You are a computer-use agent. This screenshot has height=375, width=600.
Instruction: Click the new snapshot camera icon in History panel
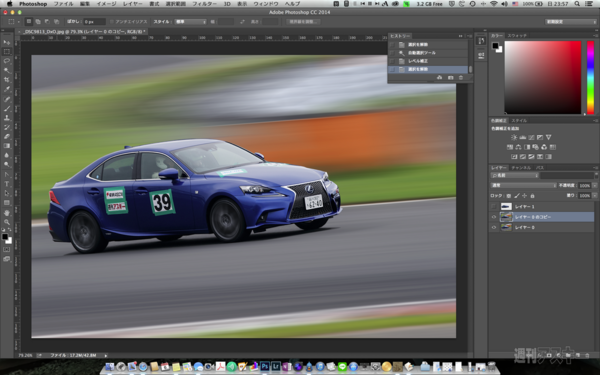[x=450, y=78]
